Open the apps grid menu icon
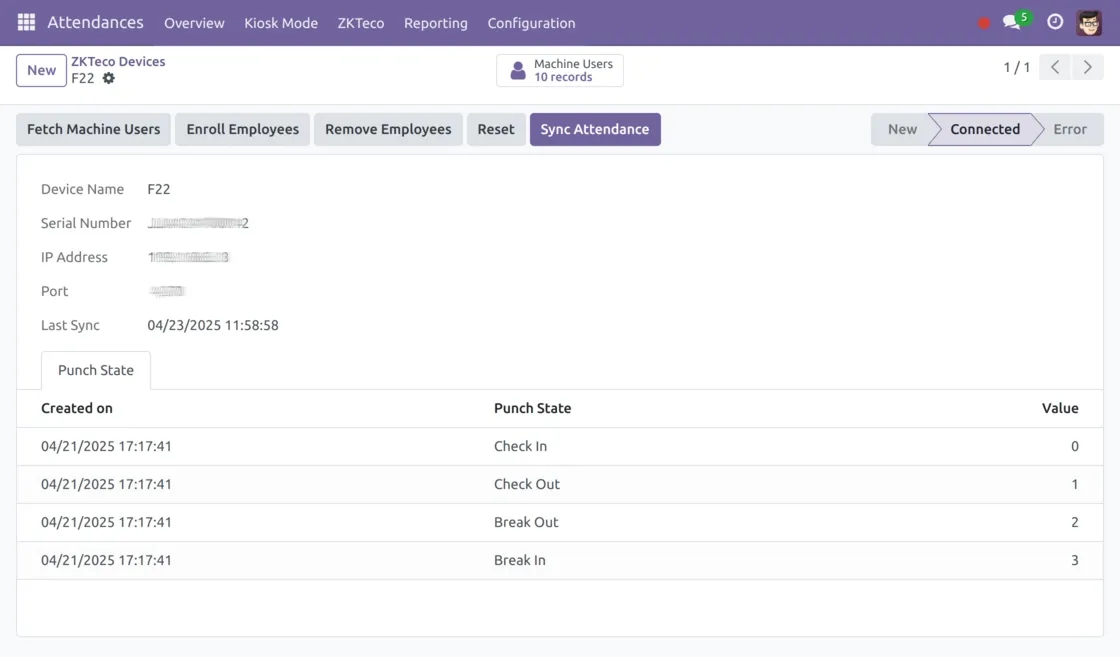1120x657 pixels. tap(26, 22)
